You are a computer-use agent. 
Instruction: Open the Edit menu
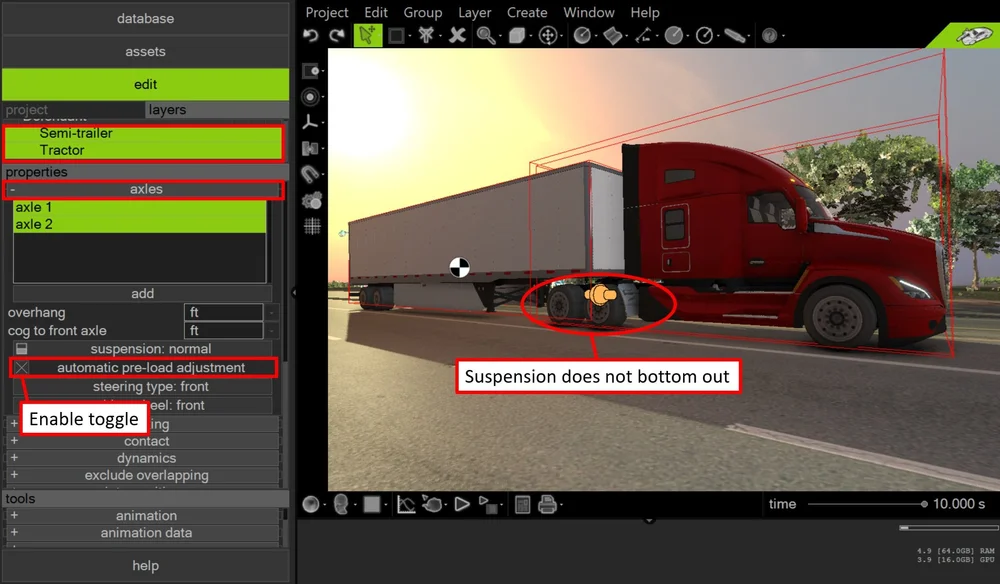click(x=376, y=12)
